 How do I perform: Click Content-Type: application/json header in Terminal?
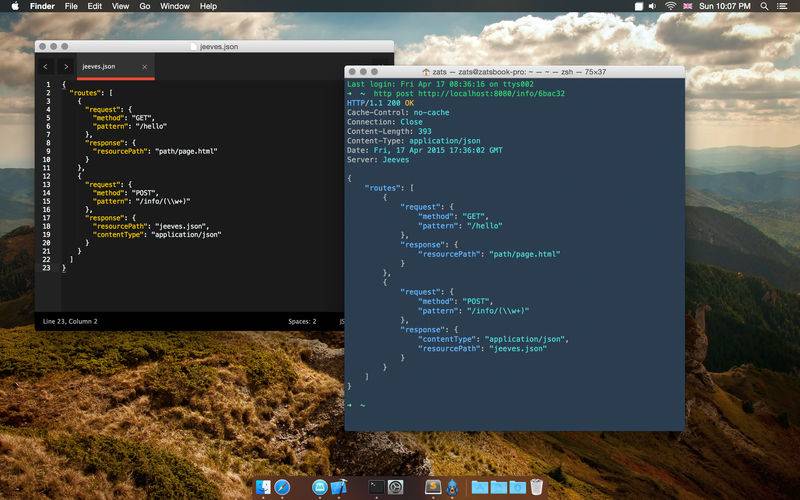pyautogui.click(x=414, y=141)
